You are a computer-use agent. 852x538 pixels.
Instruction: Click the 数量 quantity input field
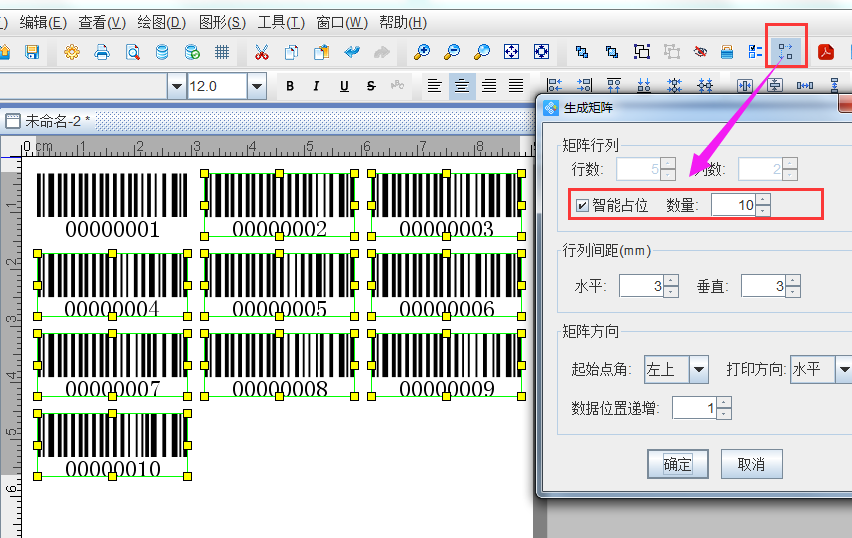tap(733, 206)
